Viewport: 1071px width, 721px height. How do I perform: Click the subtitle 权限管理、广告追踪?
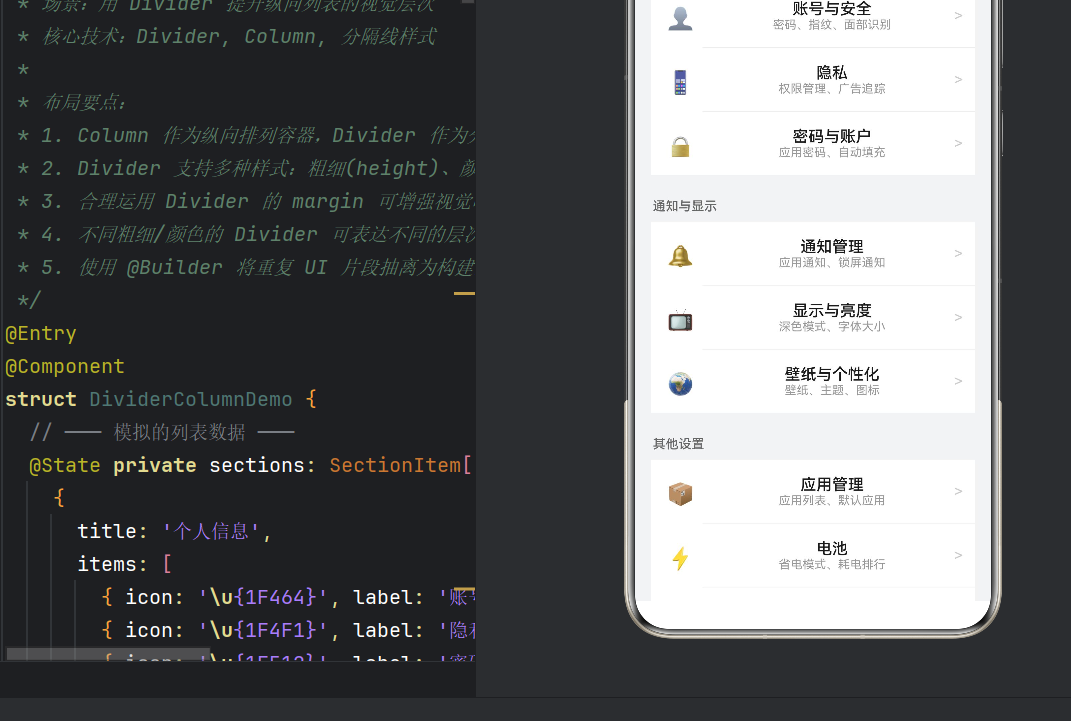pos(832,89)
